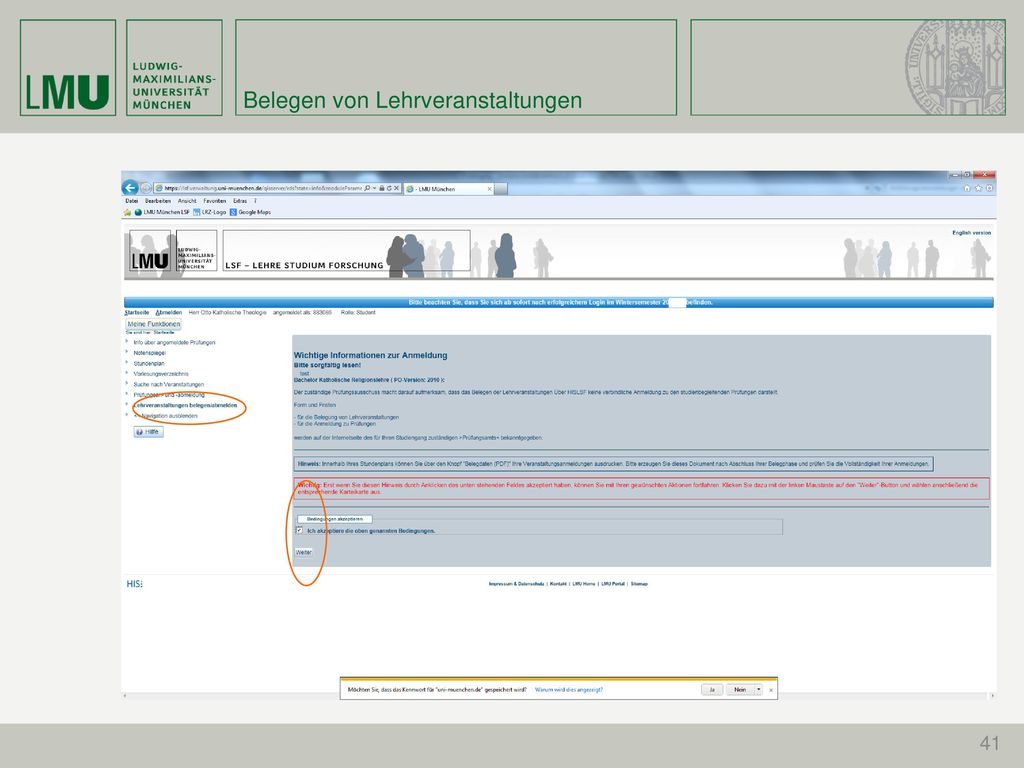Open the ? help menu
The height and width of the screenshot is (768, 1024).
[x=255, y=201]
